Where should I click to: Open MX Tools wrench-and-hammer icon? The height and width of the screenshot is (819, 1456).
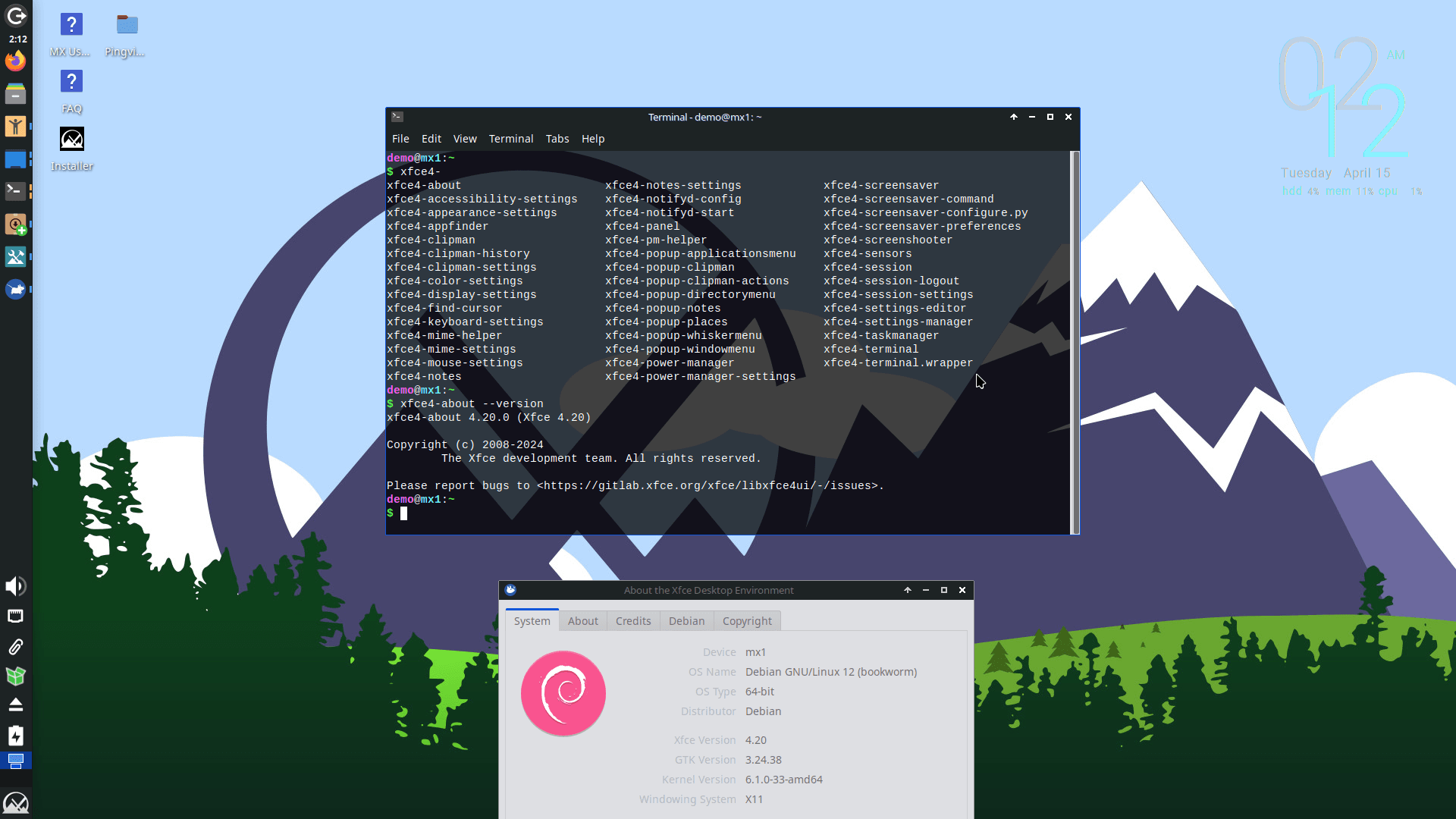[15, 257]
